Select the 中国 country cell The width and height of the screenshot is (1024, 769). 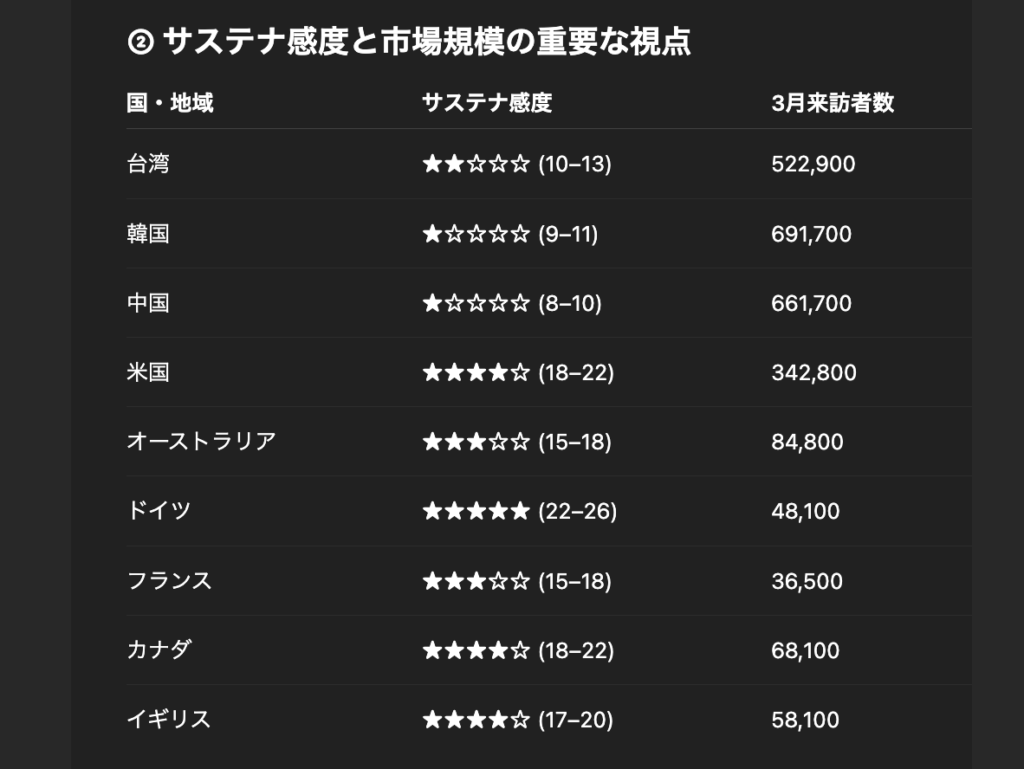click(x=148, y=303)
